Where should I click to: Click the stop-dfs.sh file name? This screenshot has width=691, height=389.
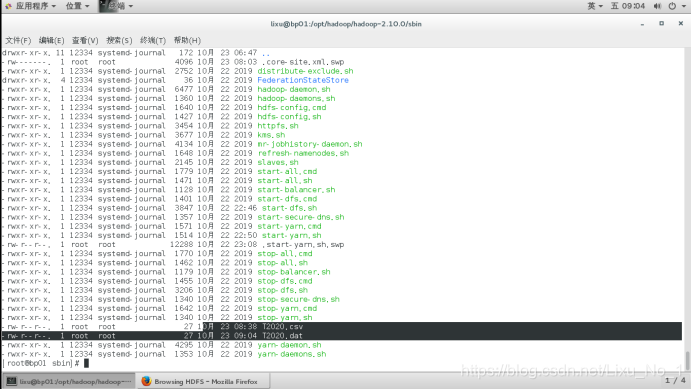coord(282,290)
